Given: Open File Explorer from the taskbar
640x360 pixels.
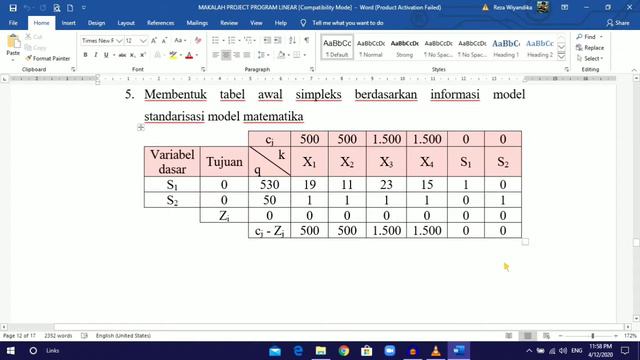Looking at the screenshot, I should (321, 351).
